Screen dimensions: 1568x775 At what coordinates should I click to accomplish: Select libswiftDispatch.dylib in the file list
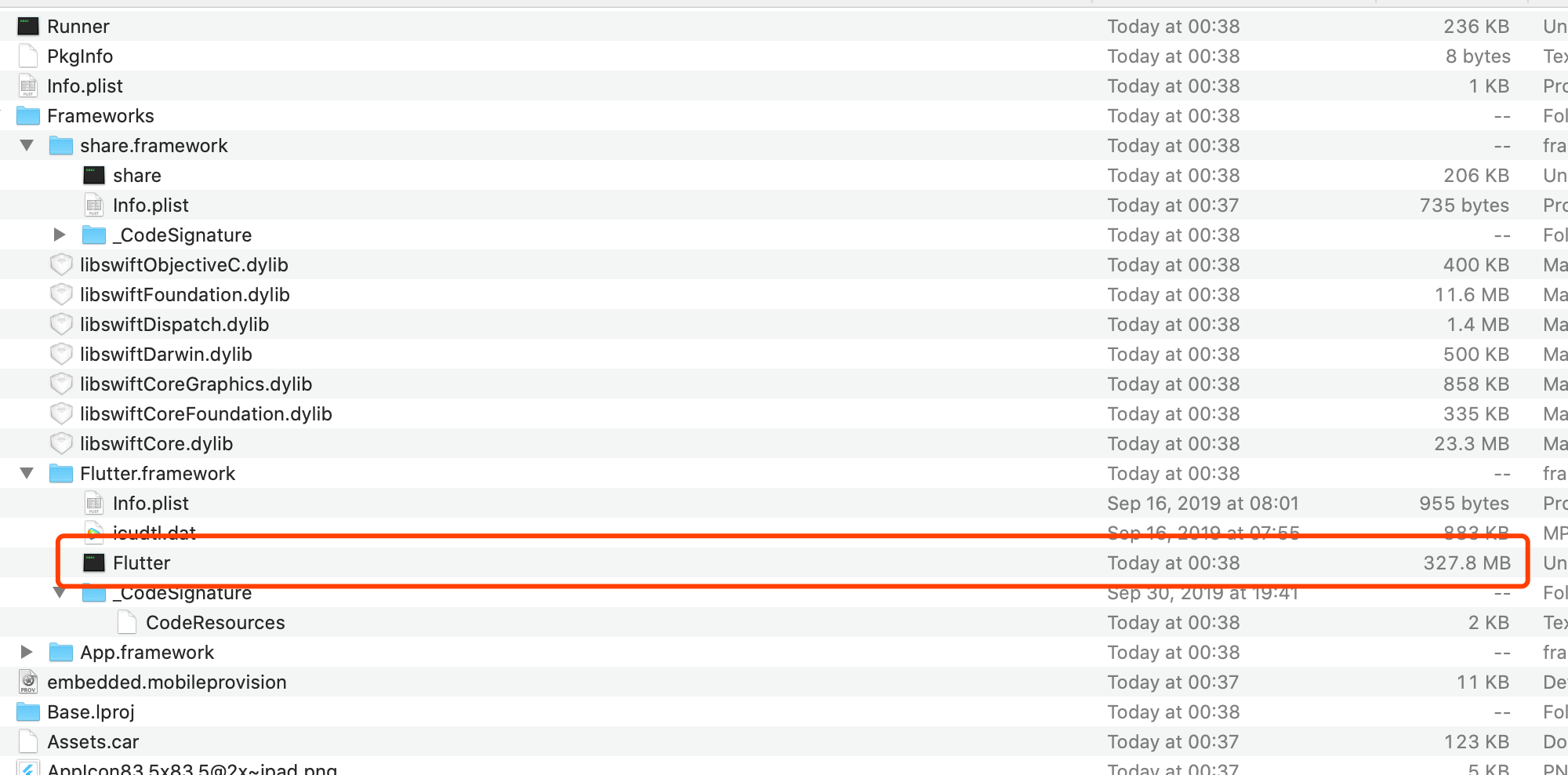pyautogui.click(x=174, y=324)
